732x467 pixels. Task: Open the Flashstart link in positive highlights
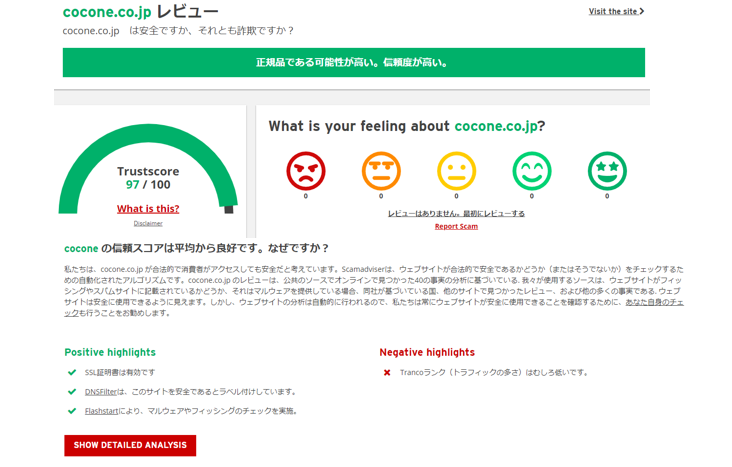101,411
